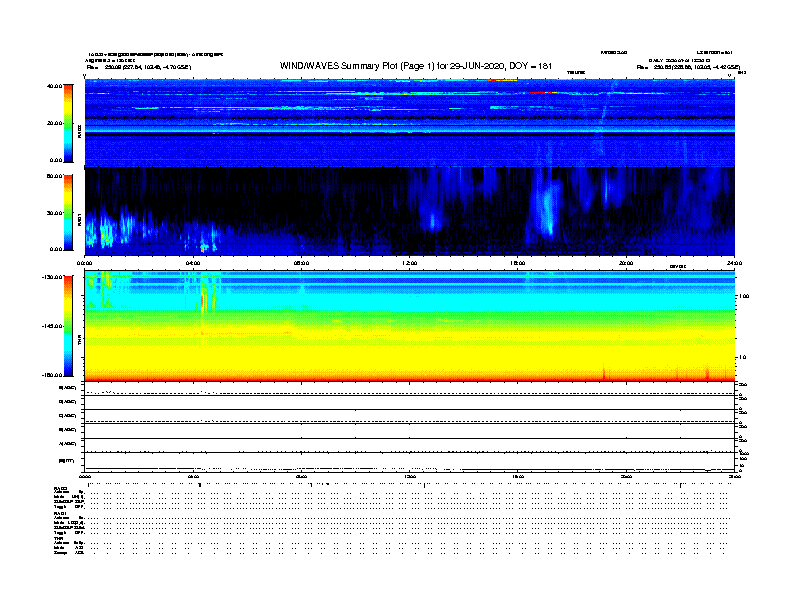Click the 40.00 label on RAD2 scale
Viewport: 792px width, 612px height.
(x=54, y=86)
